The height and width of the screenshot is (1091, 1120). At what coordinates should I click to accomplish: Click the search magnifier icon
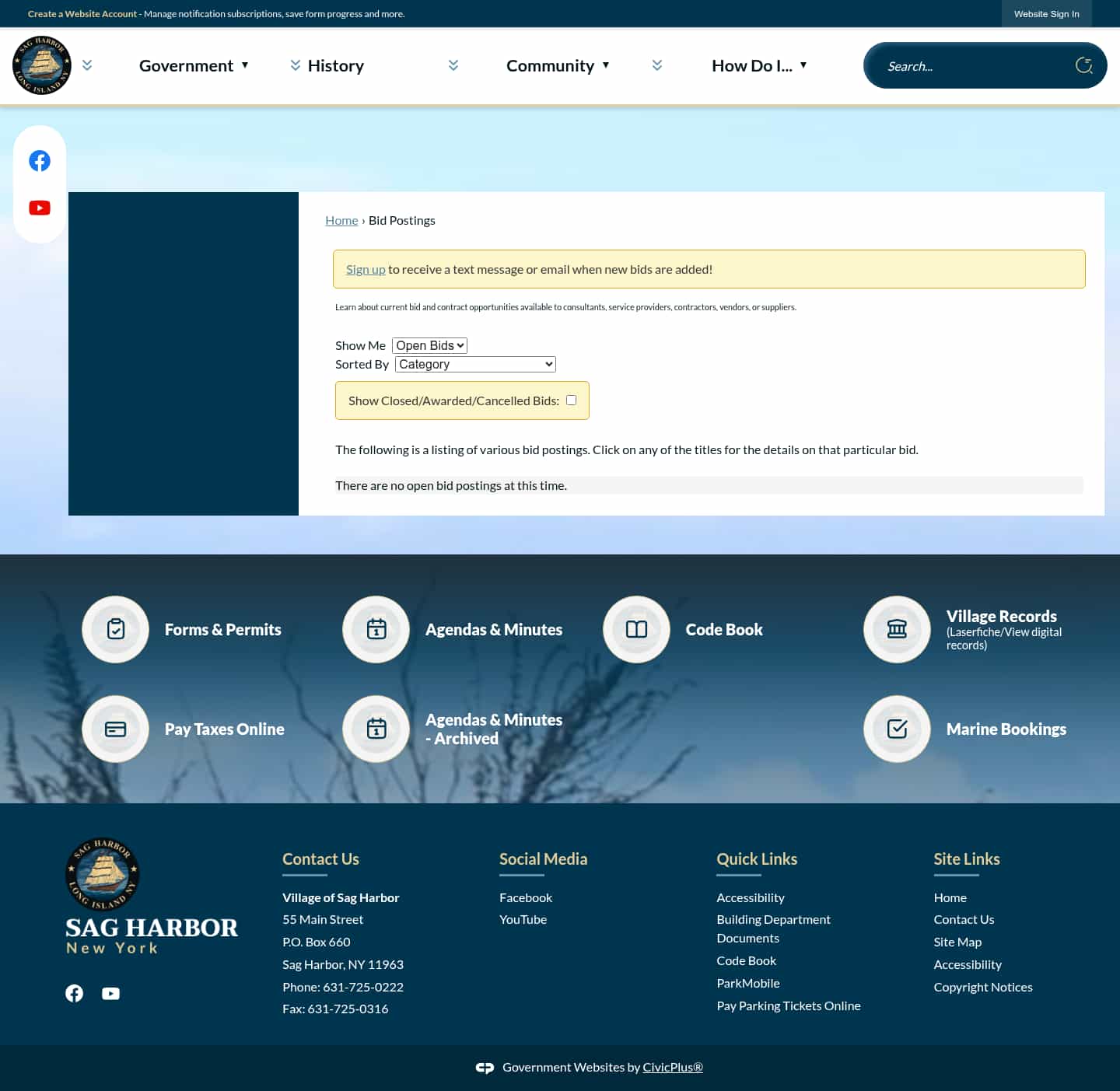[1084, 65]
